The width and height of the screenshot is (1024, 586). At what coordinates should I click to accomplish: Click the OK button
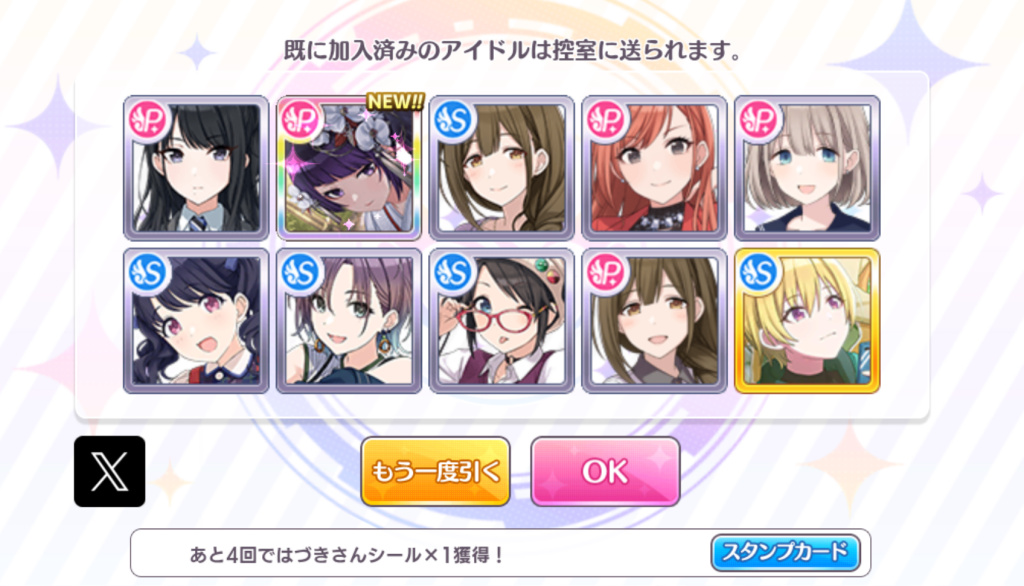coord(605,471)
